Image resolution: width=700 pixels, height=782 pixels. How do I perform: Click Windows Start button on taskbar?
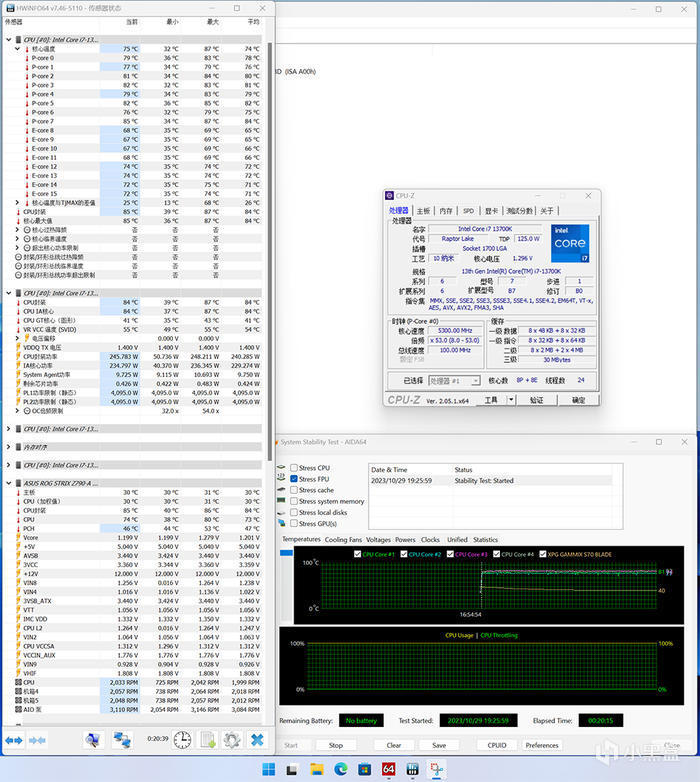coord(268,769)
